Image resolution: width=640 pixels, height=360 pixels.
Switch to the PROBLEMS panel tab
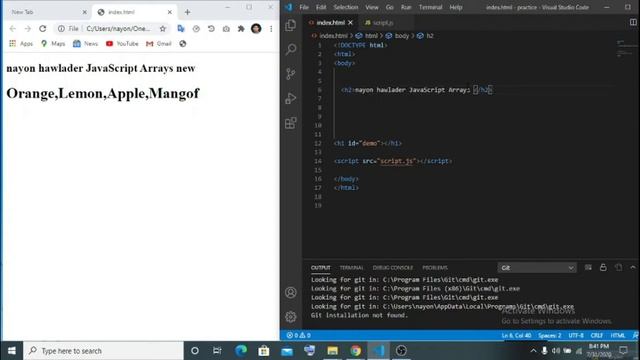click(435, 268)
